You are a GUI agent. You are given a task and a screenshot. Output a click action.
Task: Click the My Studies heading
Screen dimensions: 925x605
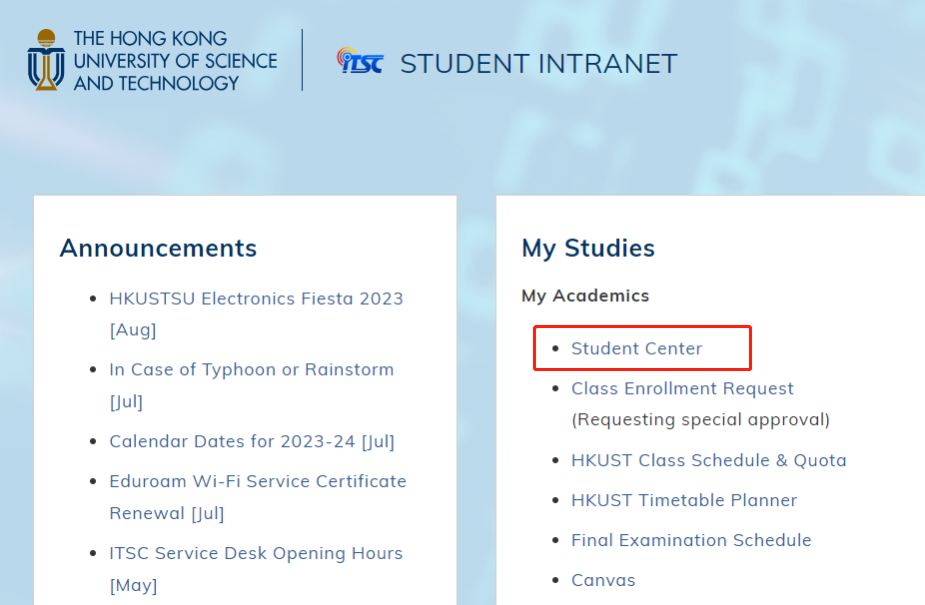click(x=588, y=248)
